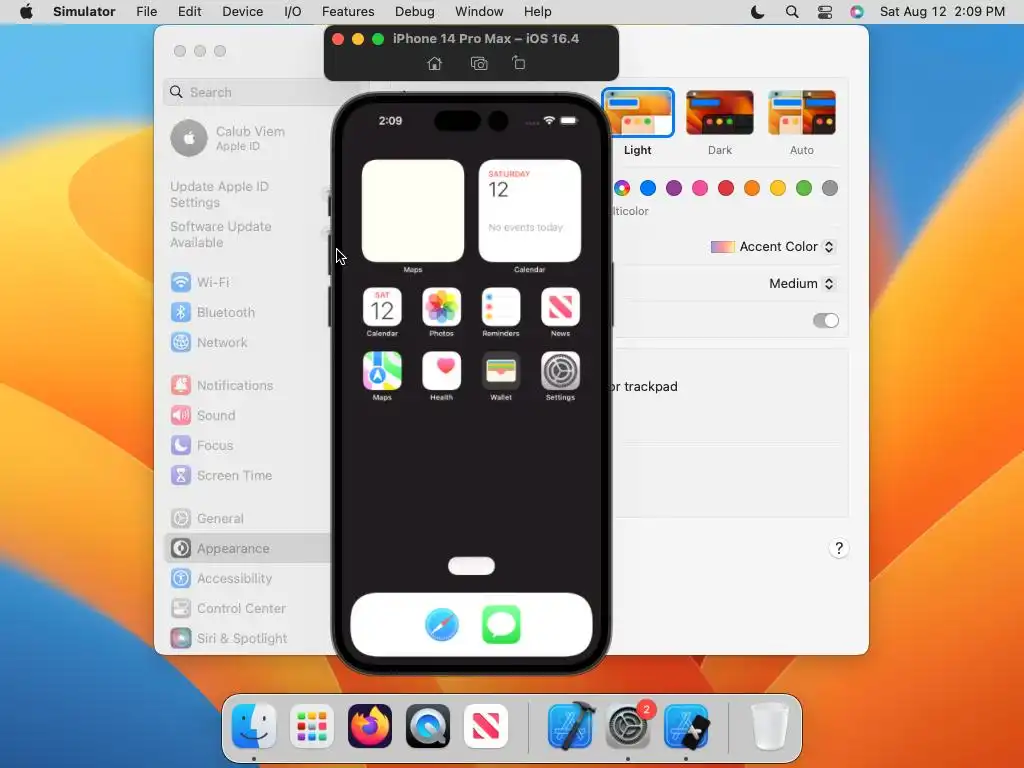This screenshot has width=1024, height=768.
Task: Open System Settings from the Dock
Action: tap(628, 726)
